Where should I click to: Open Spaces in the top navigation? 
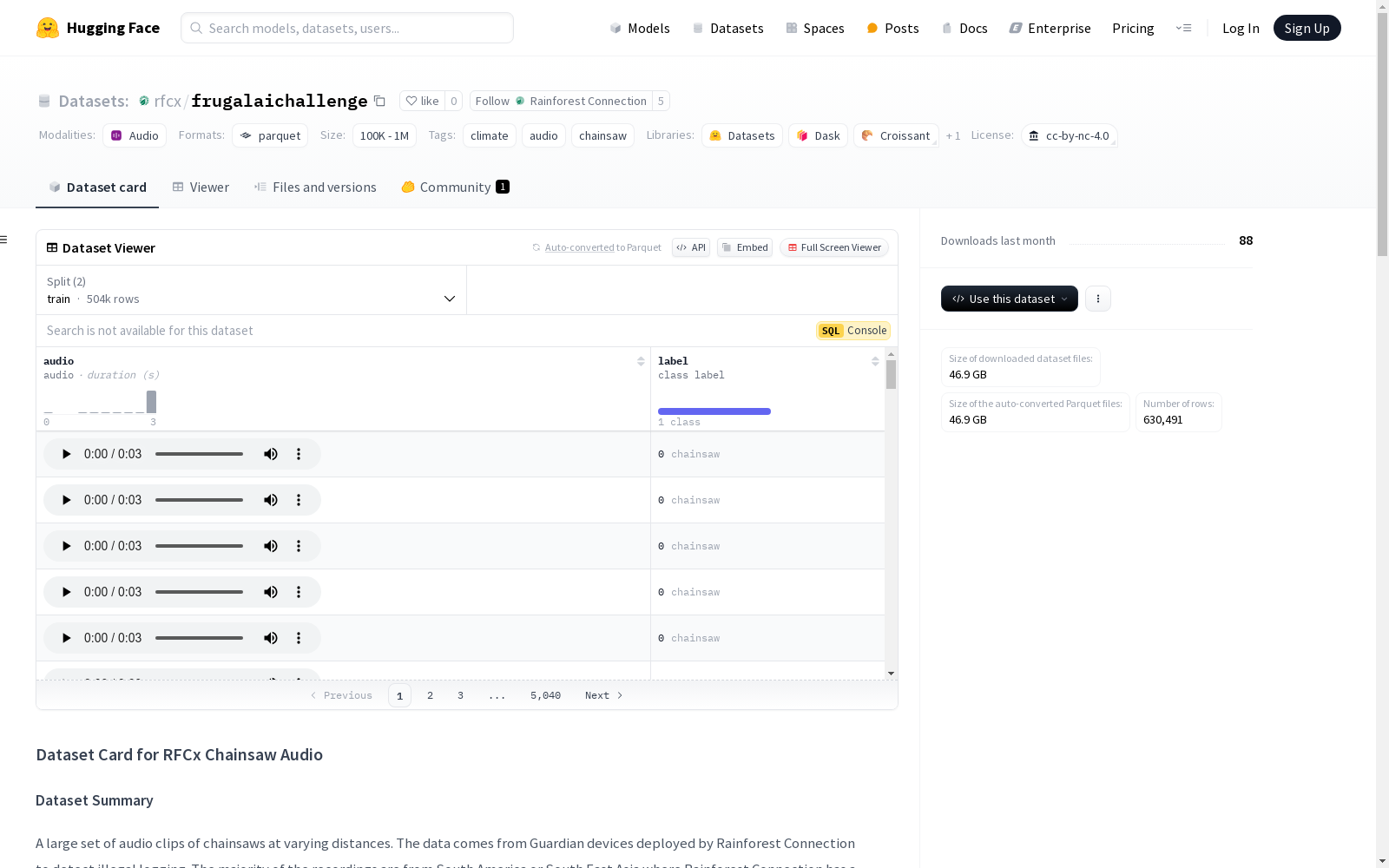coord(815,28)
